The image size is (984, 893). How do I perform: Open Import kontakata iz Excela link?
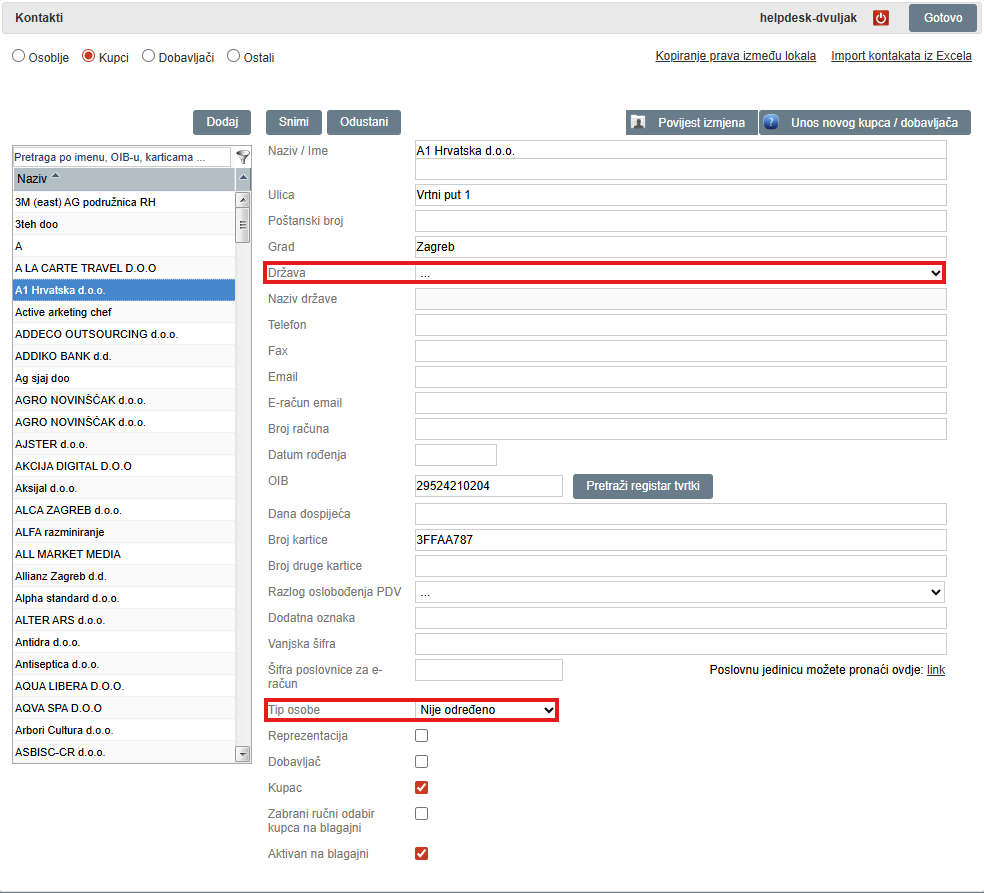click(x=901, y=56)
